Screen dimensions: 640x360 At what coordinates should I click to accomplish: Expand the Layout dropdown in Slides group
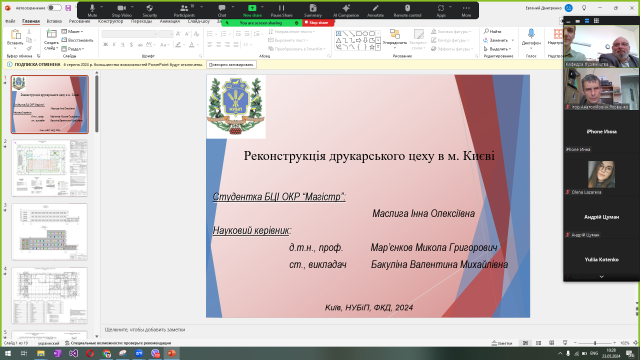(x=73, y=31)
